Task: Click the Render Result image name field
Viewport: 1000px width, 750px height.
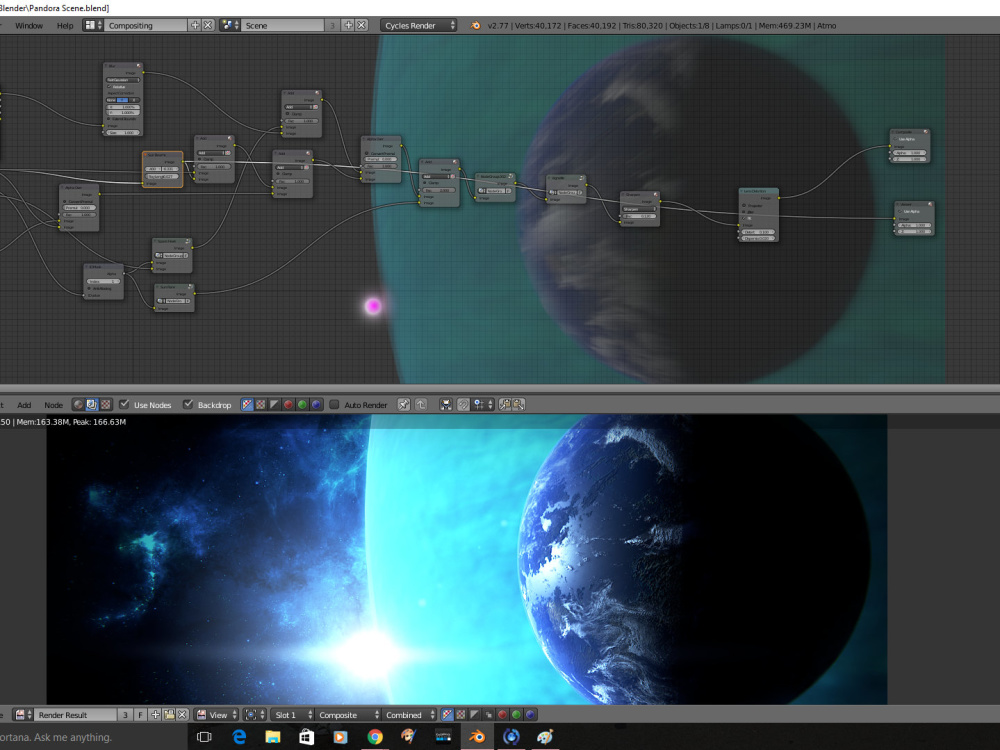Action: tap(75, 715)
